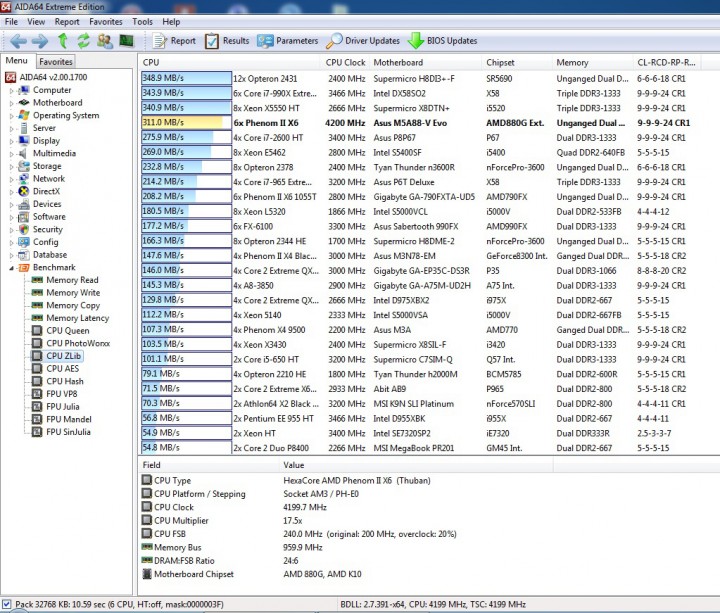Screen dimensions: 720x613
Task: Open the CPU AES benchmark
Action: tap(62, 368)
